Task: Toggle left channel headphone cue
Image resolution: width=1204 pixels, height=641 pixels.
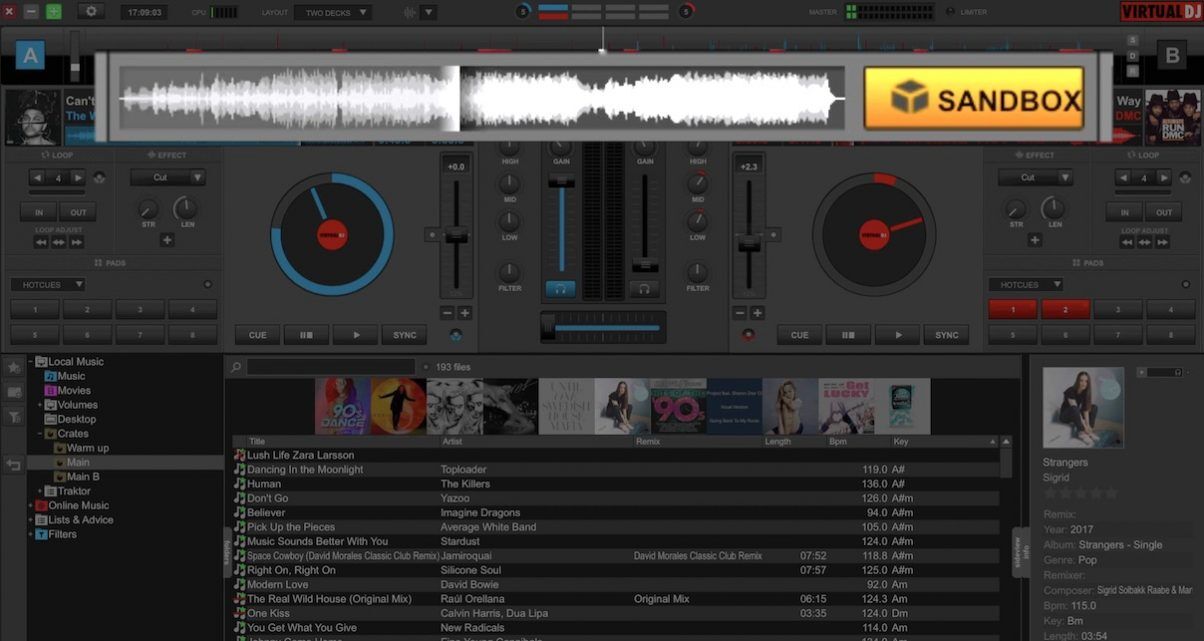Action: (x=560, y=289)
